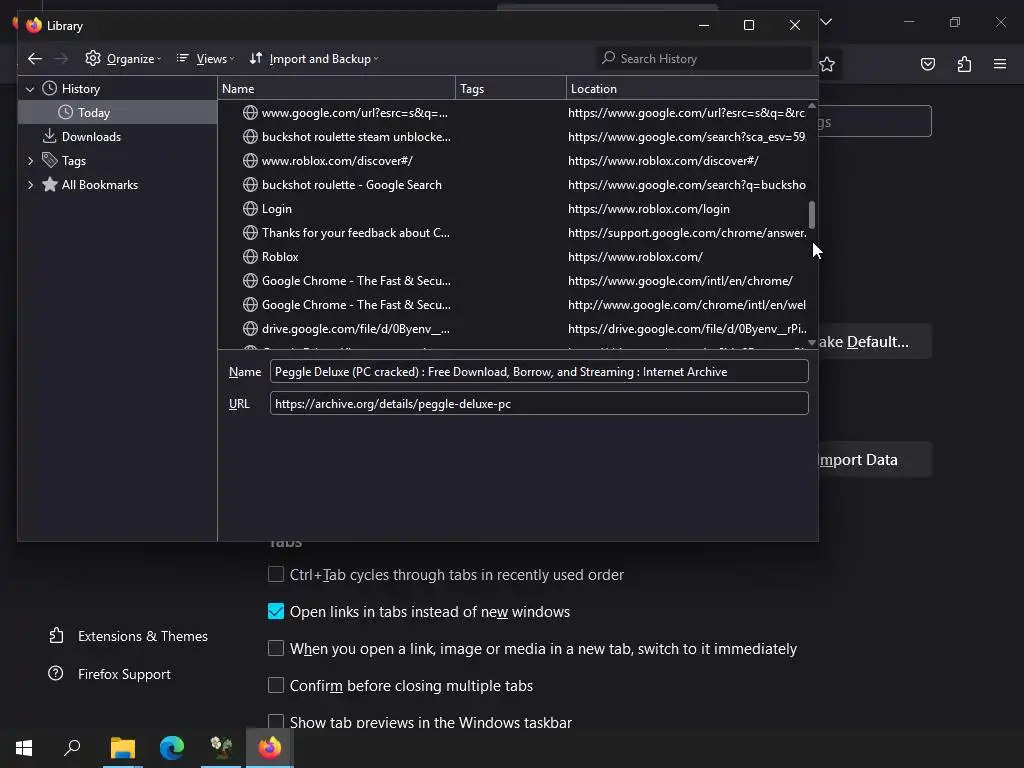Click globe icon of drive.google.com entry

(250, 328)
